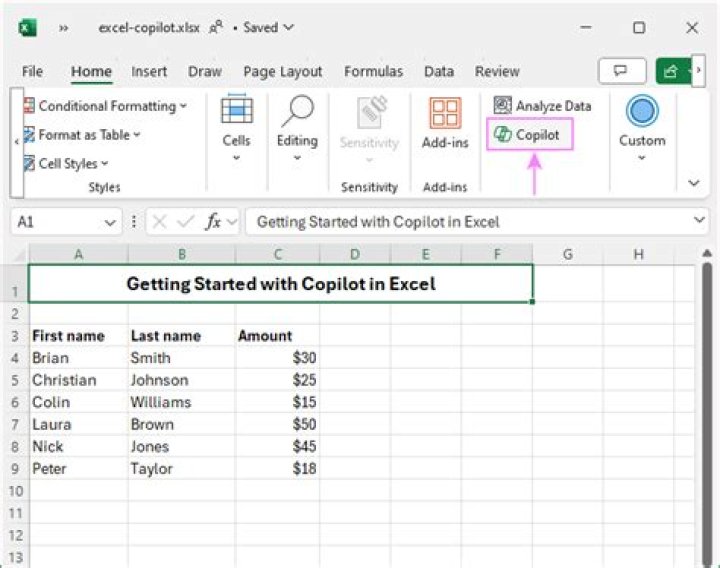
Task: Open the Review tab
Action: pyautogui.click(x=497, y=72)
